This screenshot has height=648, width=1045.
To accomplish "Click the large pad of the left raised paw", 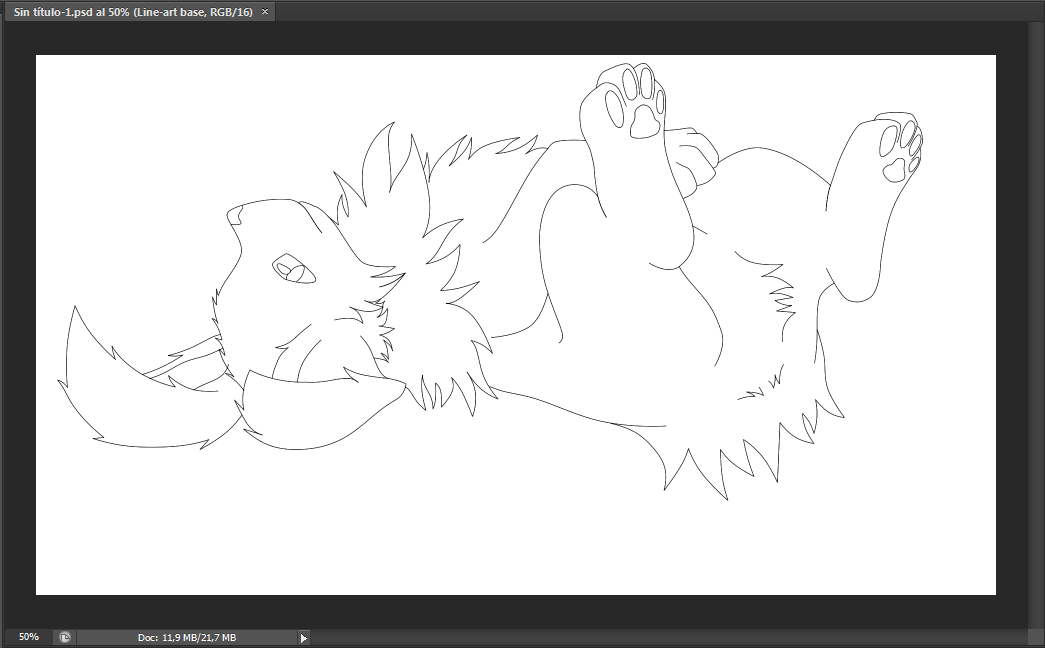I will (645, 122).
